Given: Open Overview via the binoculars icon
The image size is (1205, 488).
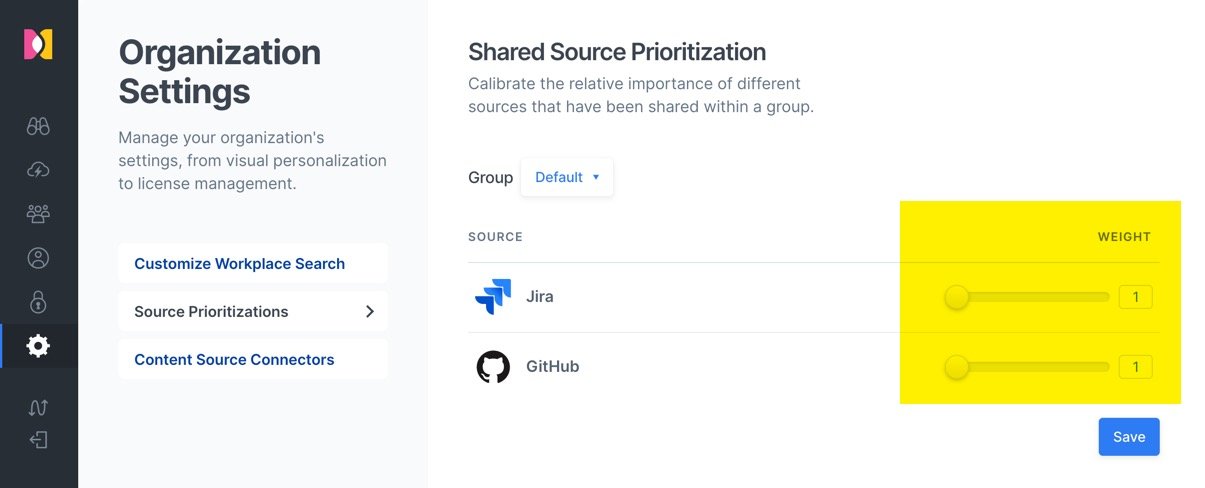Looking at the screenshot, I should click(x=38, y=126).
